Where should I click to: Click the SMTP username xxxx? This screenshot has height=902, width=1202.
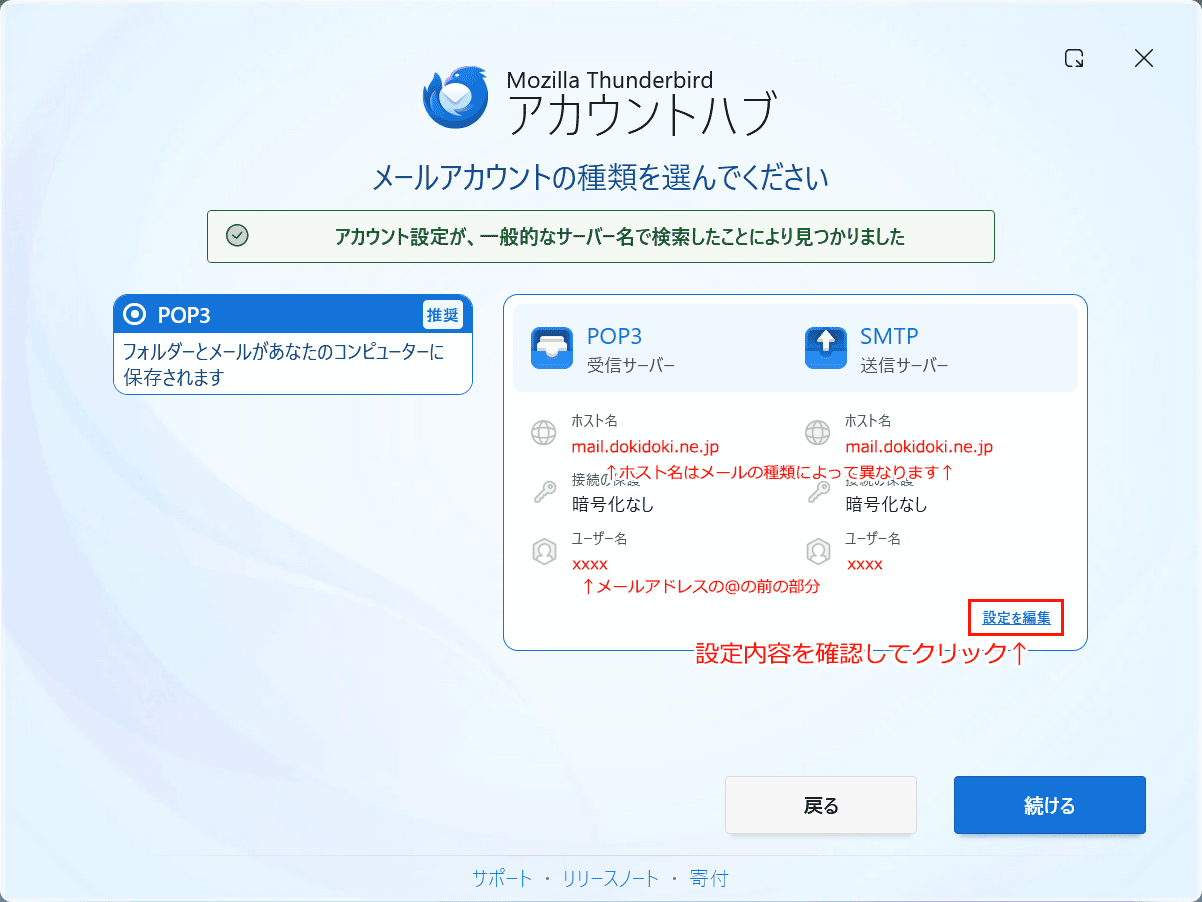coord(864,564)
